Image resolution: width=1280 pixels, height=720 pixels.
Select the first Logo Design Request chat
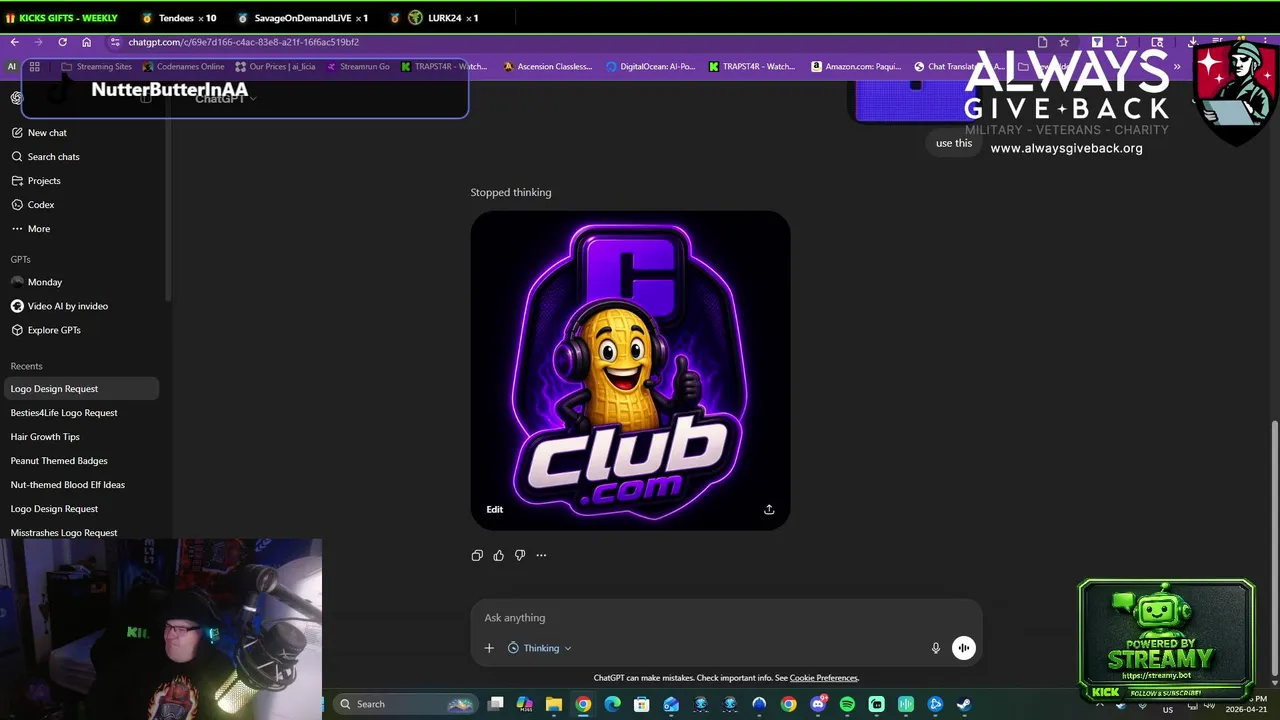[x=80, y=389]
